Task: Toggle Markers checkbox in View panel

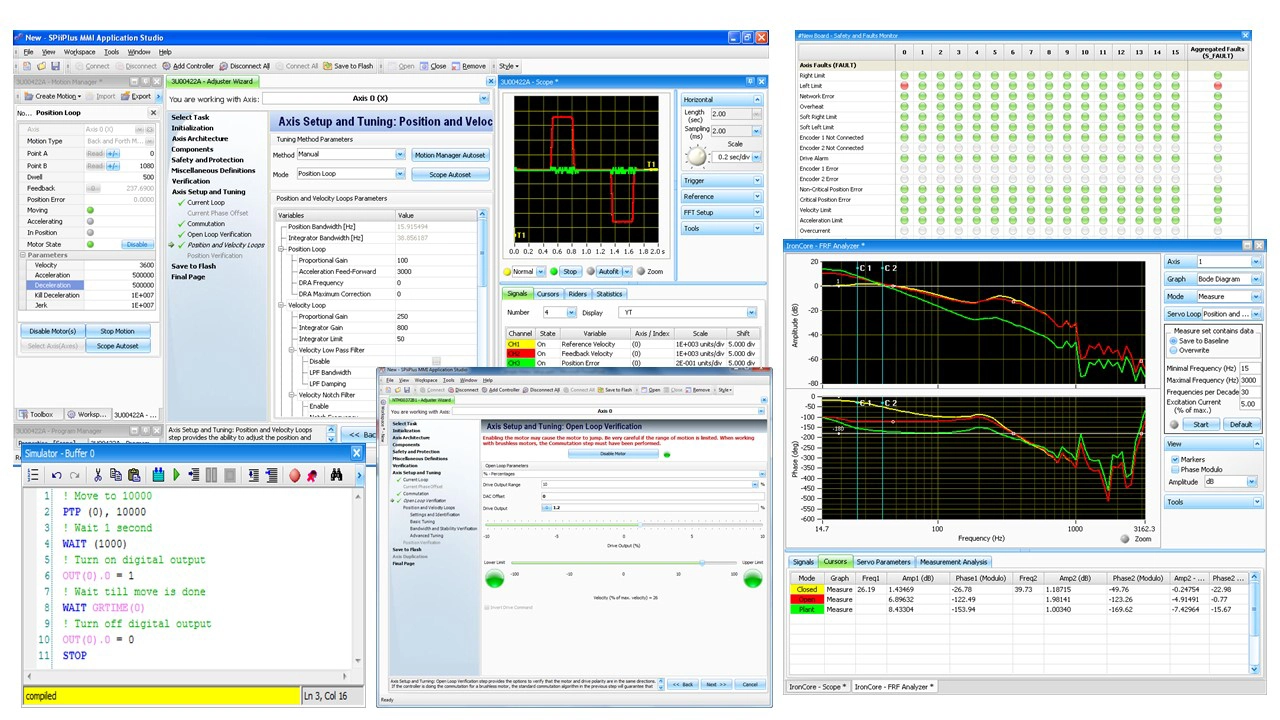Action: 1174,460
